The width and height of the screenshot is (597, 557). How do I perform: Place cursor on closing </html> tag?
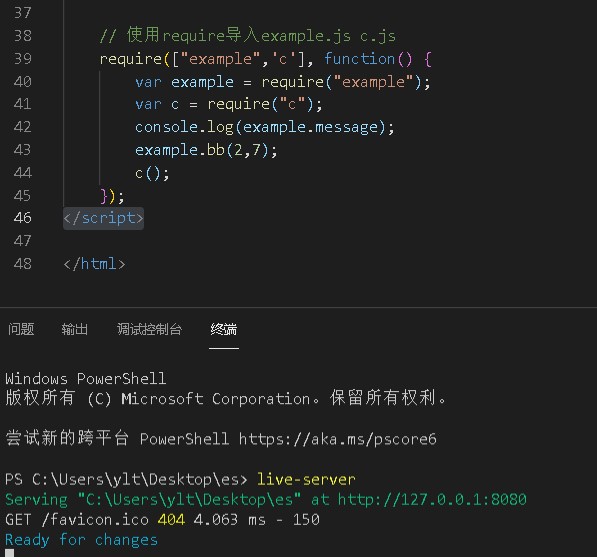pyautogui.click(x=94, y=264)
